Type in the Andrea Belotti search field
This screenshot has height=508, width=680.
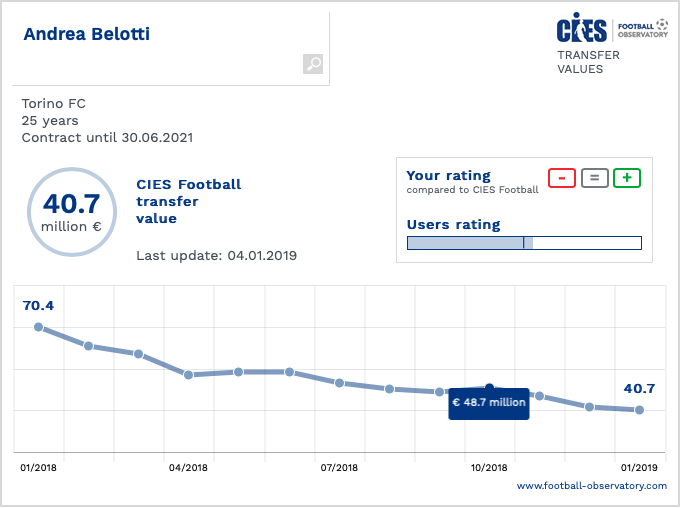[x=160, y=35]
